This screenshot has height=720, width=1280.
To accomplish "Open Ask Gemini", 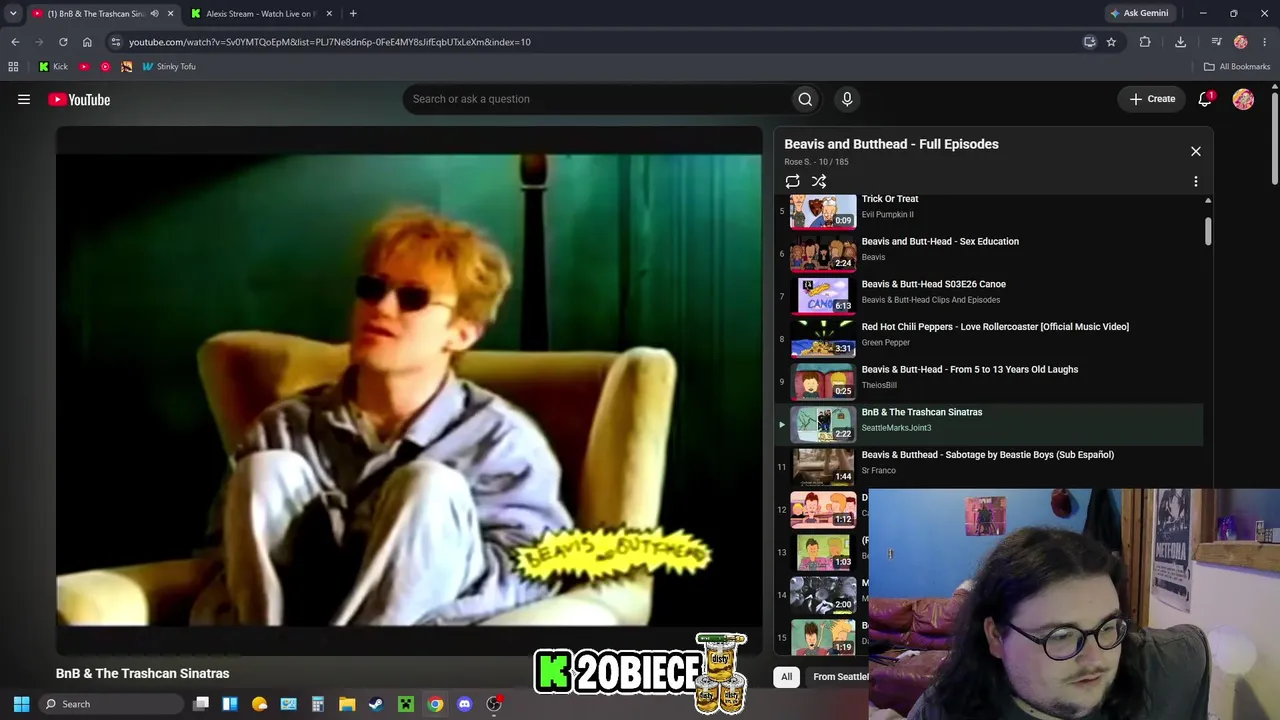I will 1139,13.
